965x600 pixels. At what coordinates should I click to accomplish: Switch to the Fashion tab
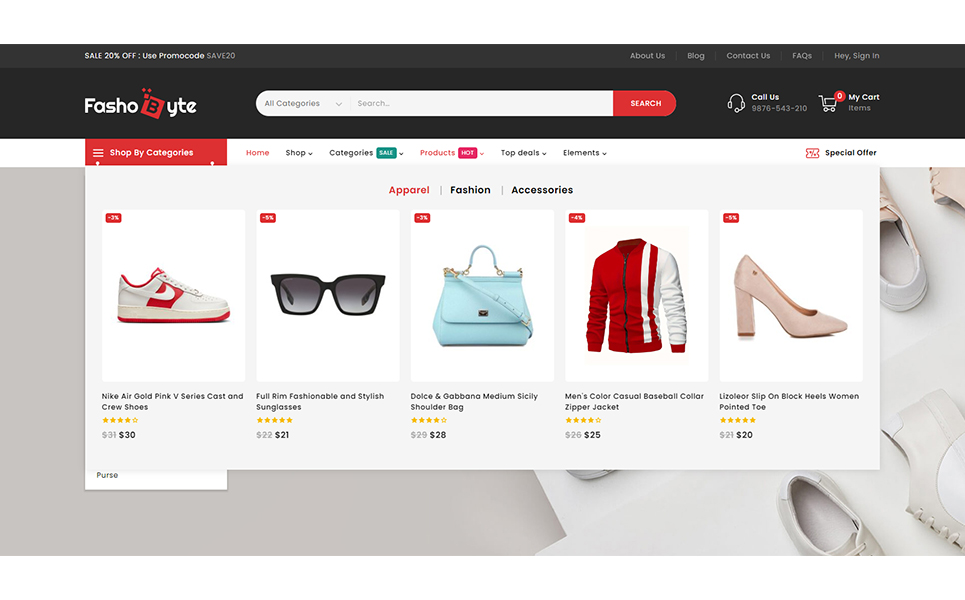470,190
